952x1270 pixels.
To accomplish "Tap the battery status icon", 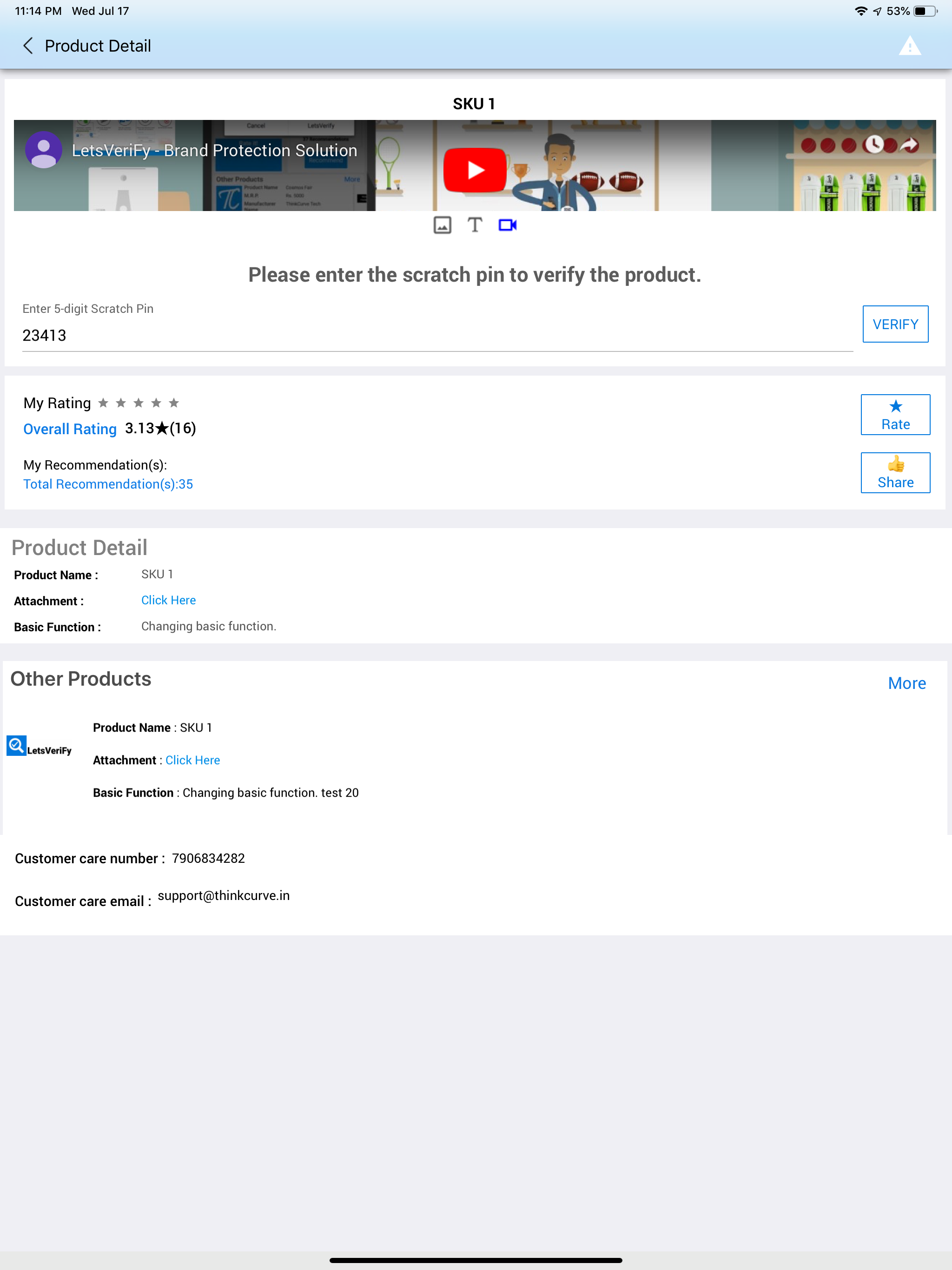I will pyautogui.click(x=926, y=11).
